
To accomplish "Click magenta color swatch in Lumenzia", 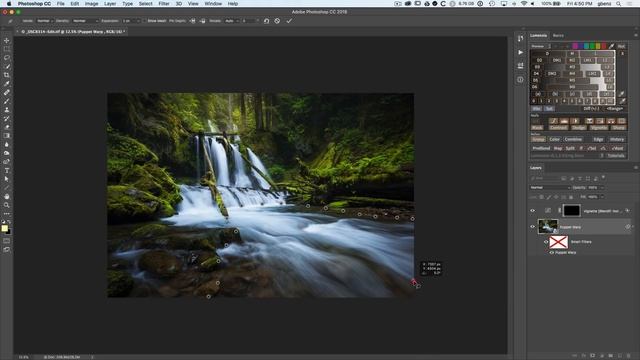I will point(575,46).
